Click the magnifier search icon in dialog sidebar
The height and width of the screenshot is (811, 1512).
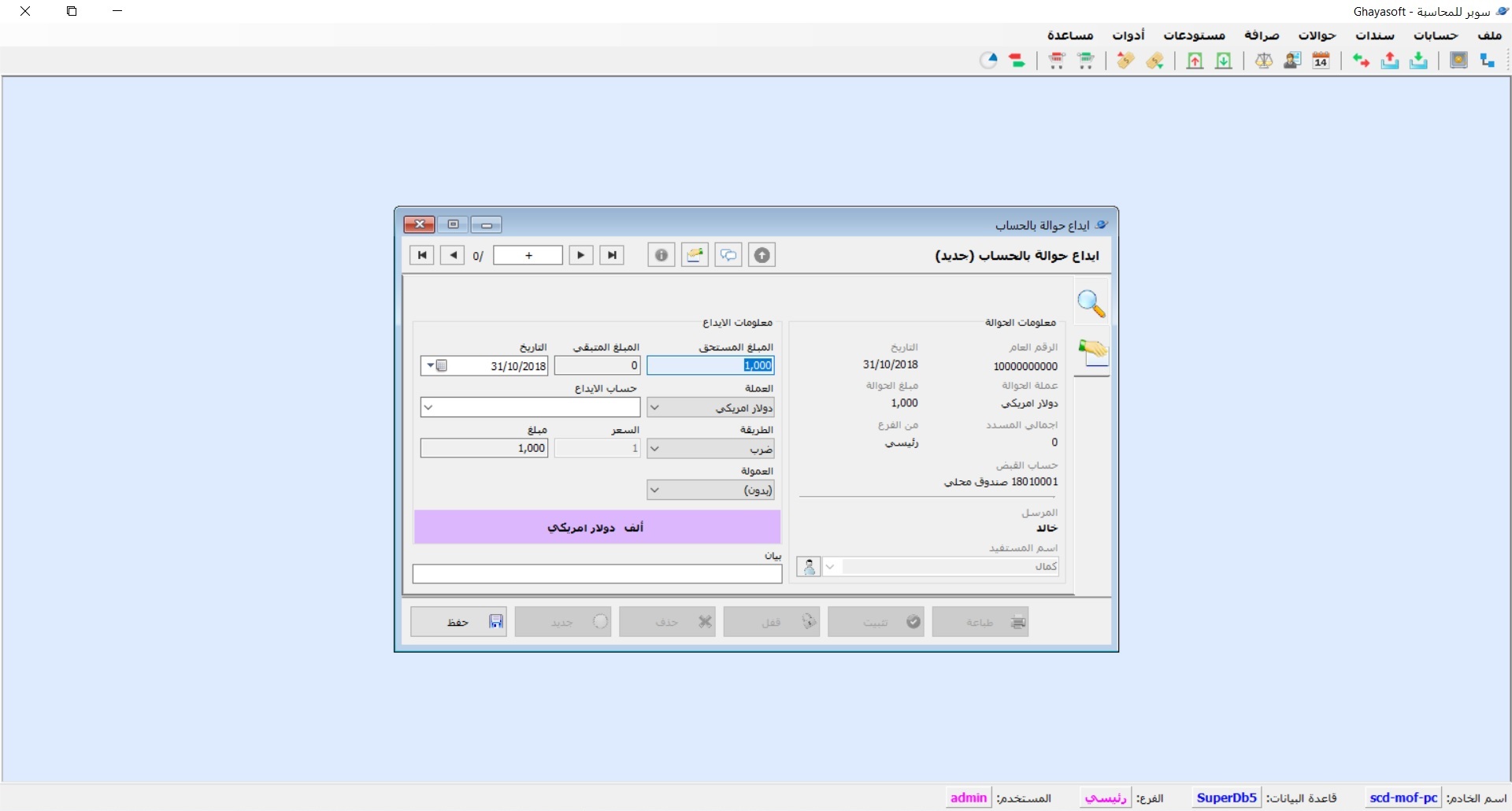[1091, 303]
